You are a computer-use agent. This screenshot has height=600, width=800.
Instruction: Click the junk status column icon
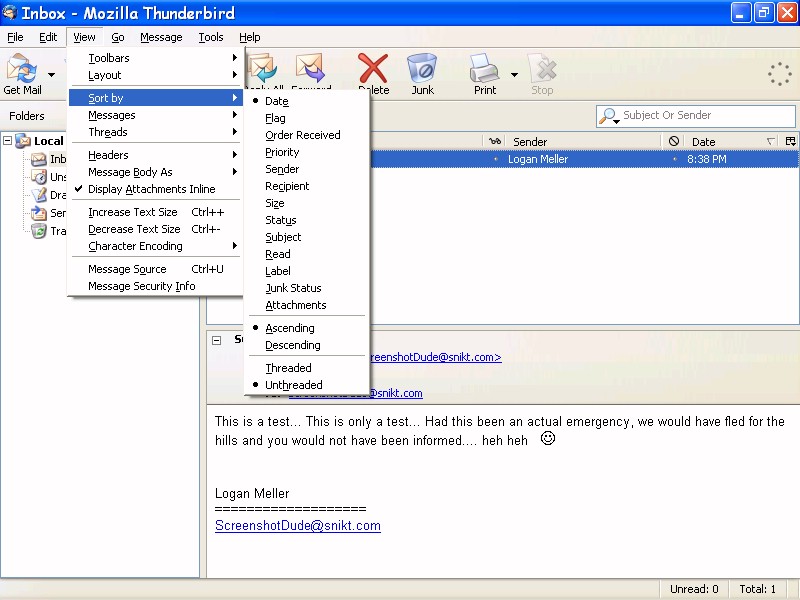(673, 141)
